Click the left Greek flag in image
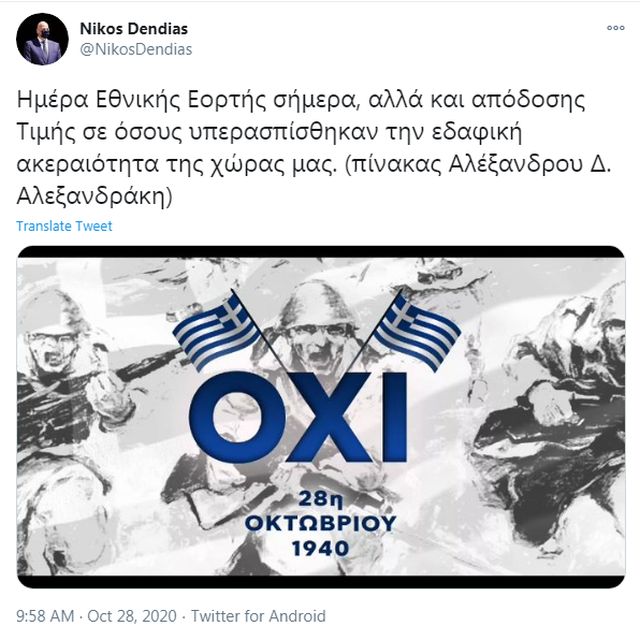 217,329
